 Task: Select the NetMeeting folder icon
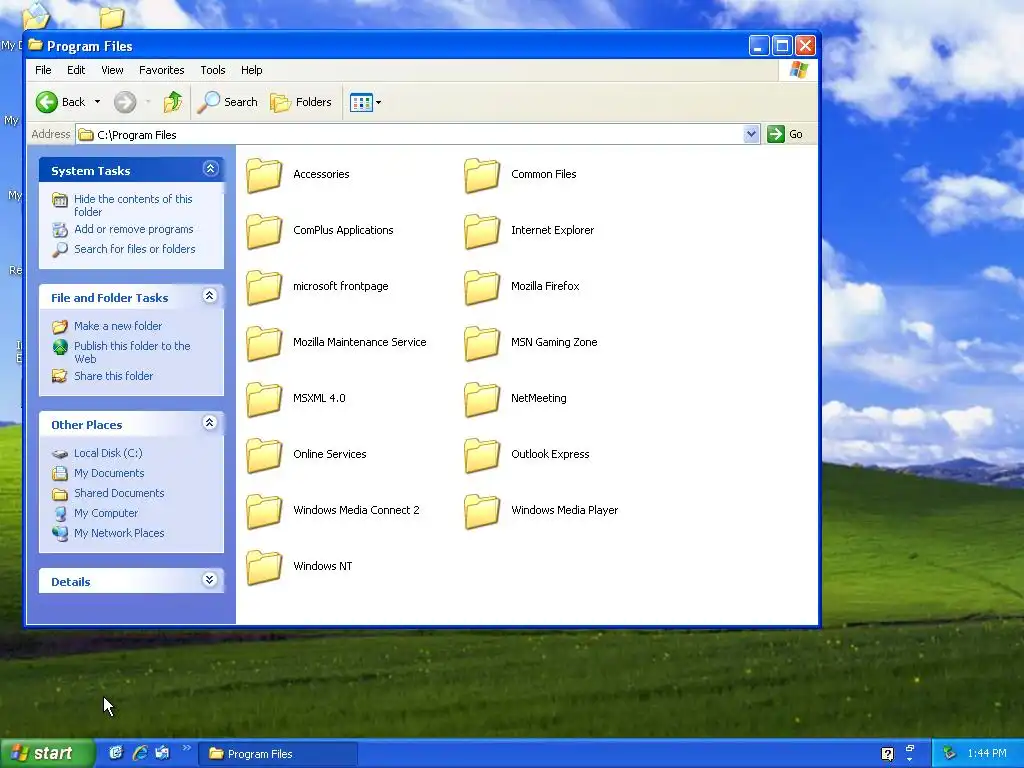(x=482, y=399)
